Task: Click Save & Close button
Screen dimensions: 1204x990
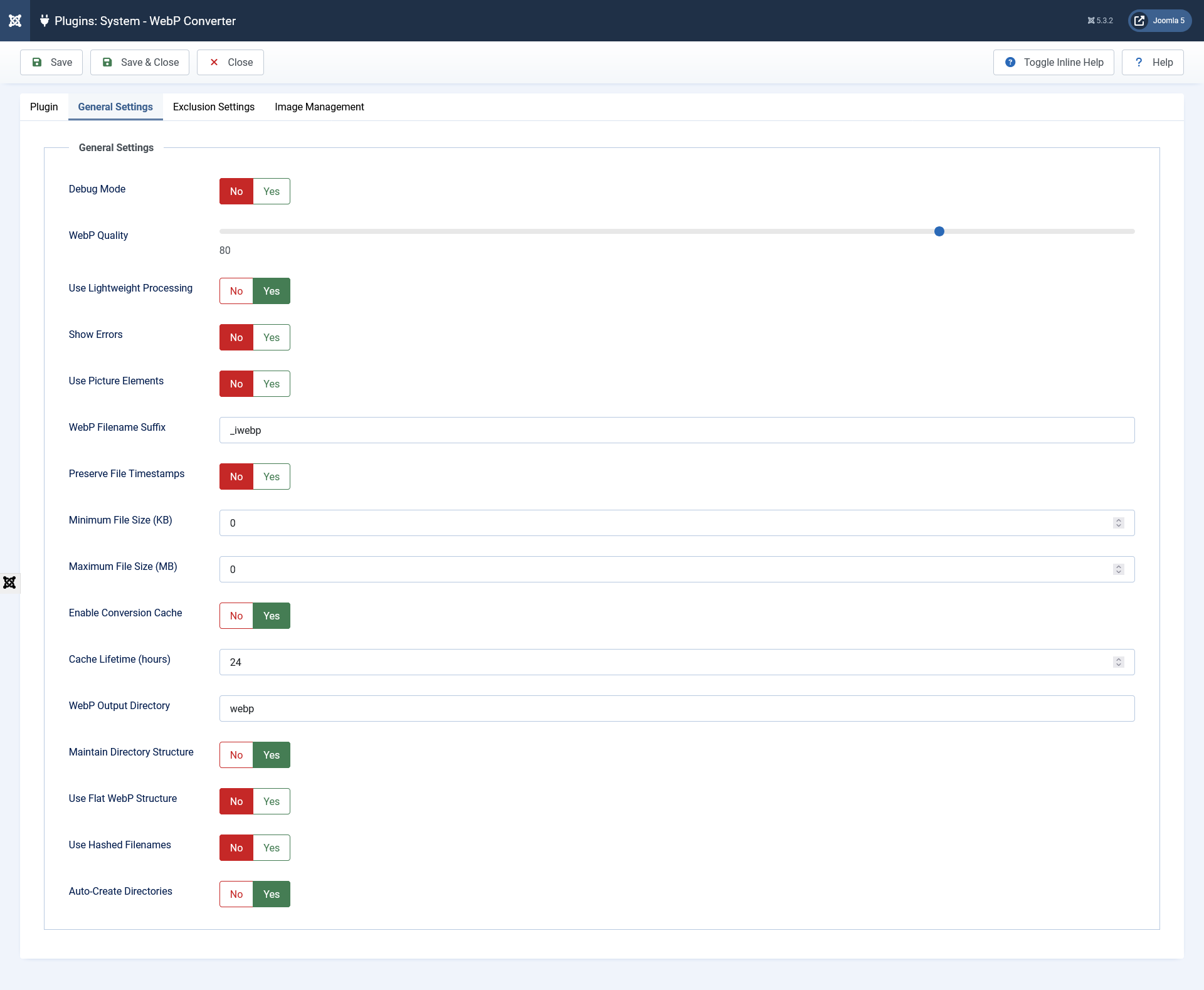Action: click(x=140, y=62)
